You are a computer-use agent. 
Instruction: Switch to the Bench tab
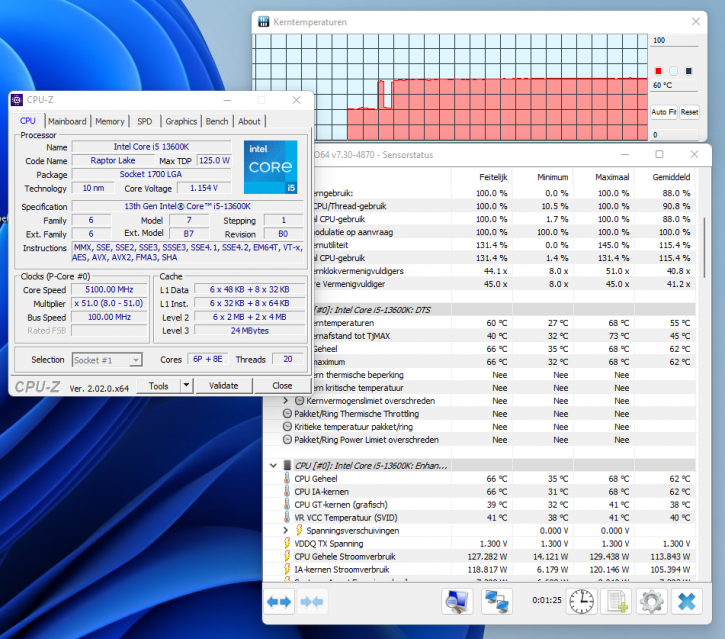pyautogui.click(x=217, y=121)
